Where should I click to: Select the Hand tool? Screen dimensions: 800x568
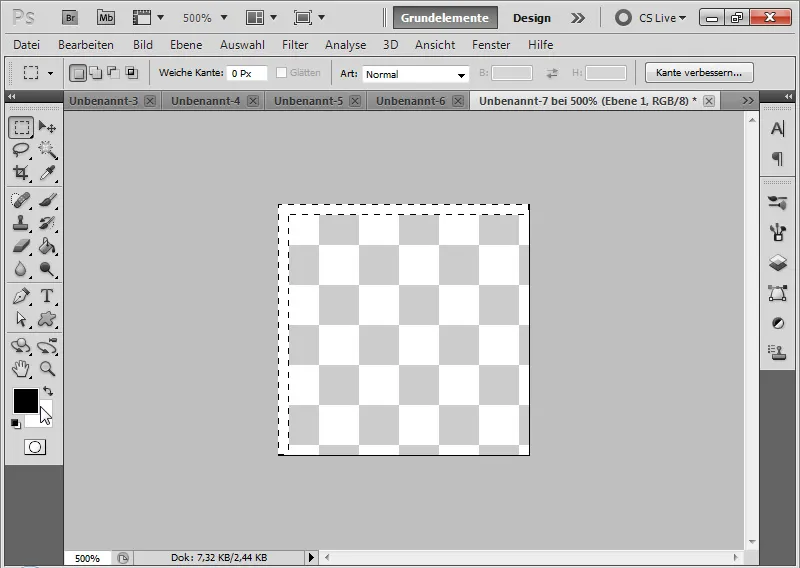pos(21,368)
